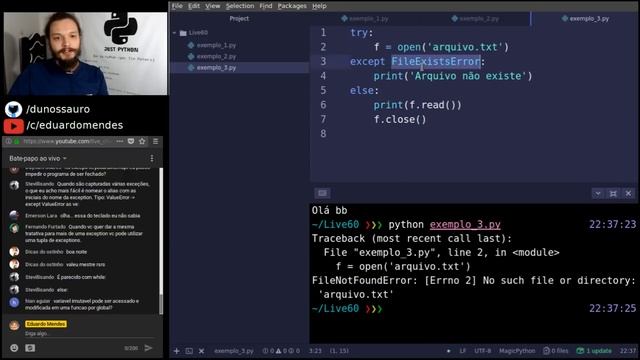Click the youtube.com URL address bar
Screen dimensions: 640x360
(x=67, y=141)
